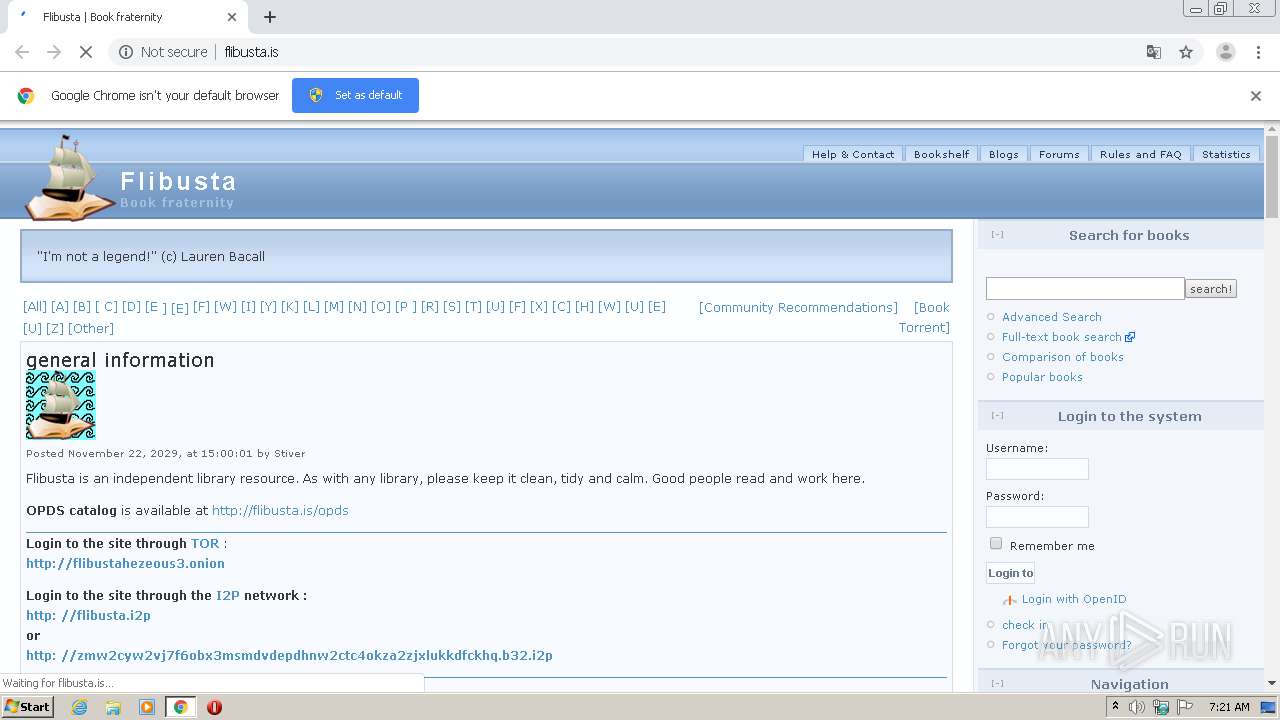Collapse the Login to the system panel
Screen dimensions: 1280x720
click(x=997, y=416)
